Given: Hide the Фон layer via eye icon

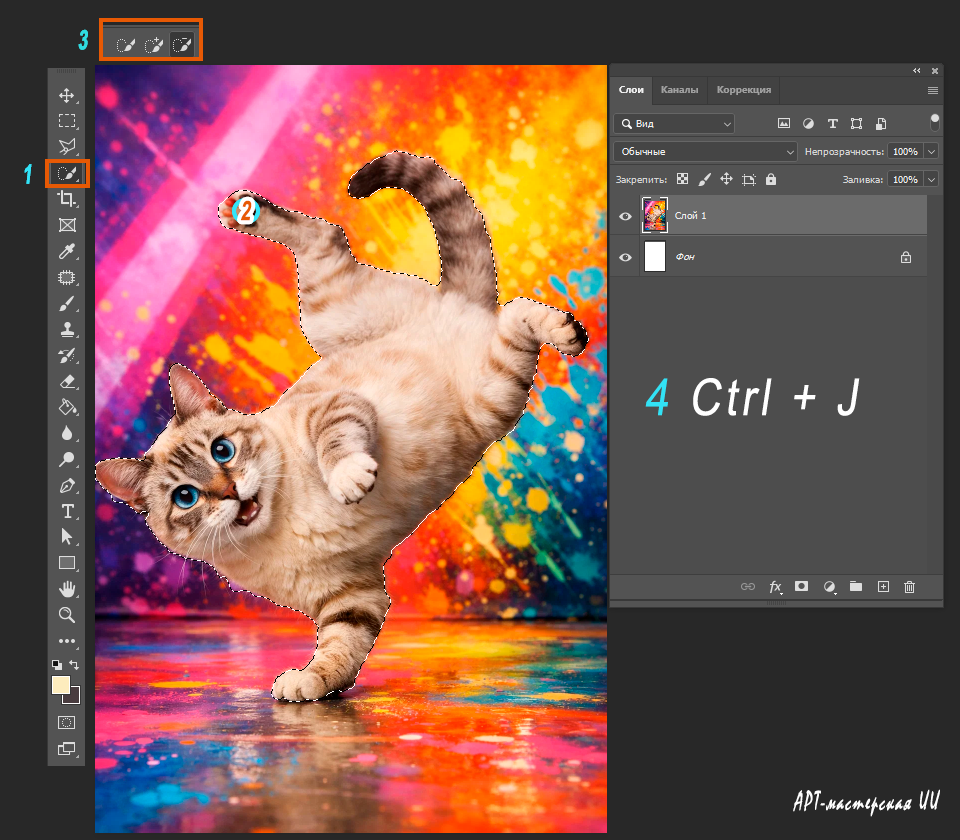Looking at the screenshot, I should (x=625, y=257).
